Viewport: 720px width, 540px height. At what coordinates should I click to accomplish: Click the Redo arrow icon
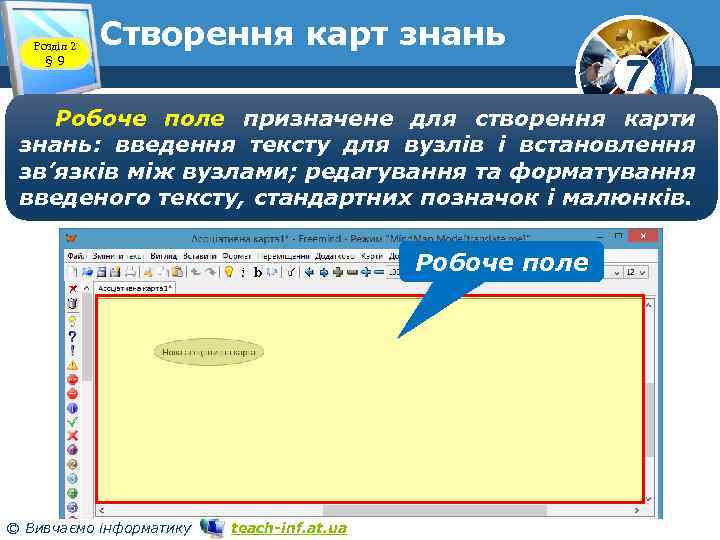[210, 272]
